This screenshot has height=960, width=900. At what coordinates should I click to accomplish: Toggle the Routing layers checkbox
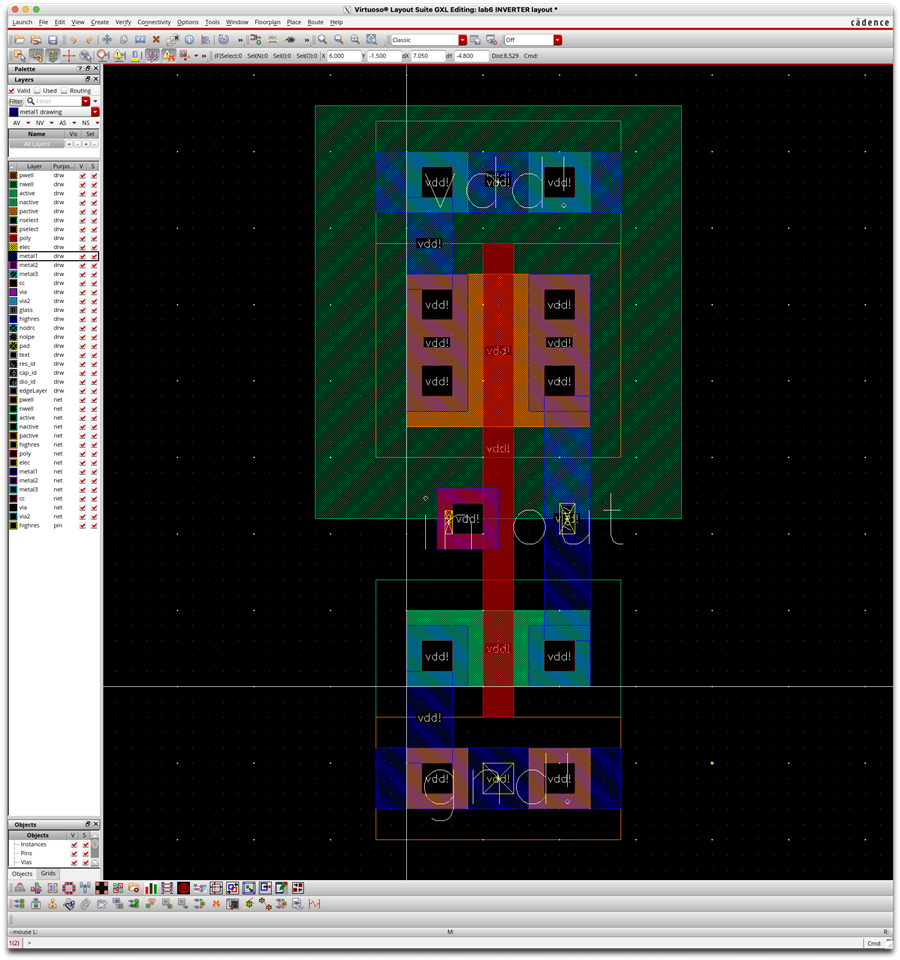click(64, 90)
